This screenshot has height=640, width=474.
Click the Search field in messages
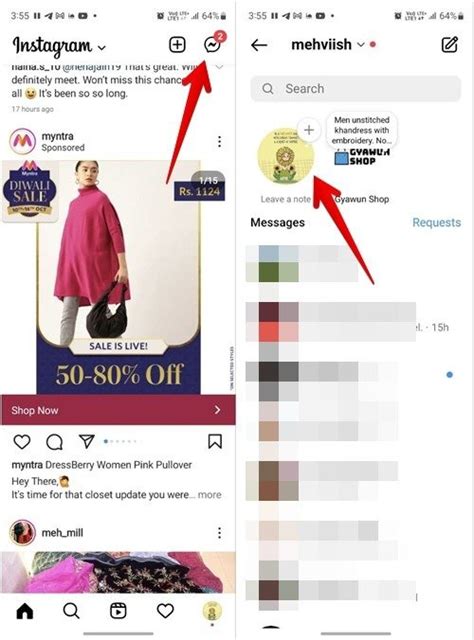356,89
